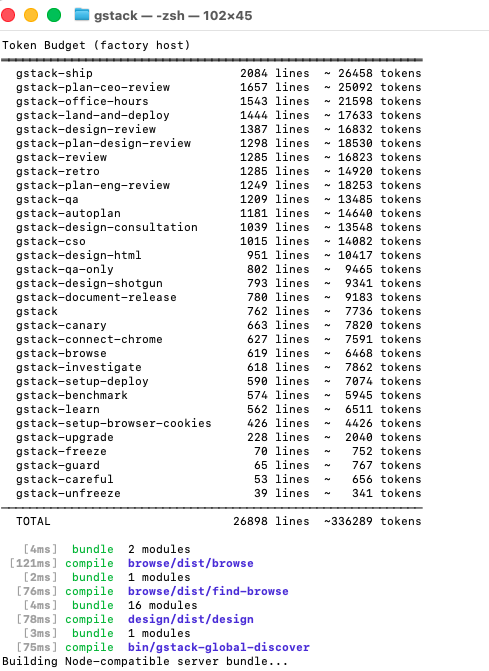Click the '2084 lines' value
Image resolution: width=489 pixels, height=671 pixels.
pyautogui.click(x=275, y=73)
